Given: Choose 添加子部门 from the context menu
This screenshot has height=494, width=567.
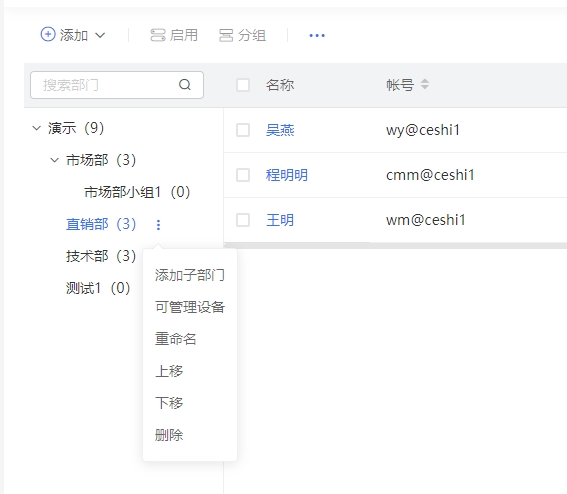Looking at the screenshot, I should [x=190, y=275].
